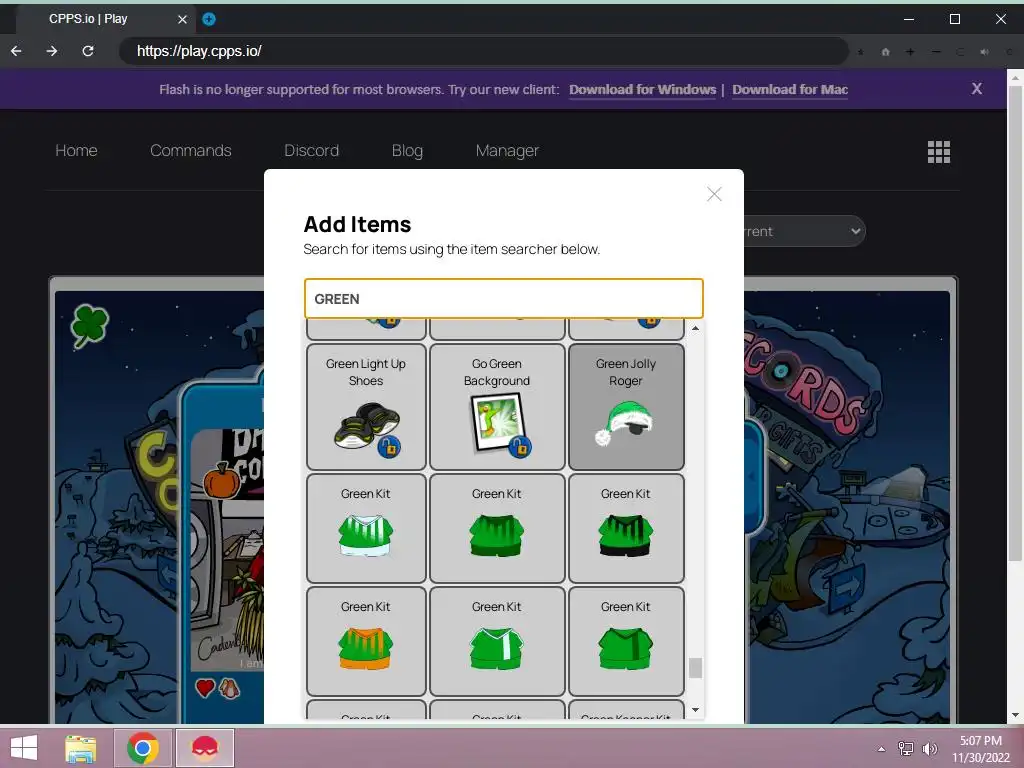1024x768 pixels.
Task: Mute audio with the toolbar speaker icon
Action: tap(984, 52)
